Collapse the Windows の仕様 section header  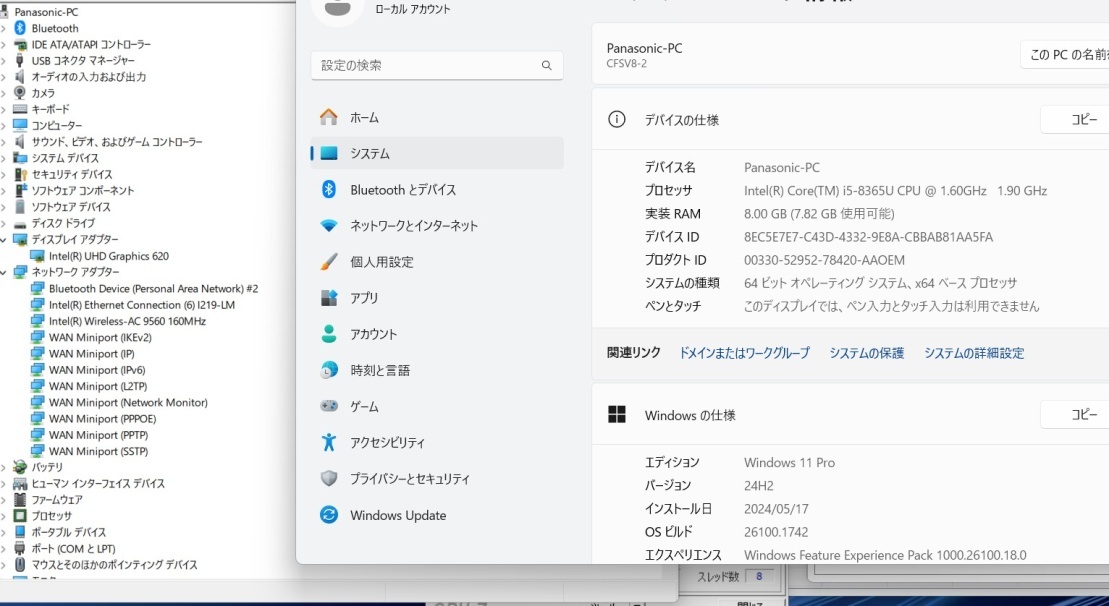pyautogui.click(x=850, y=415)
